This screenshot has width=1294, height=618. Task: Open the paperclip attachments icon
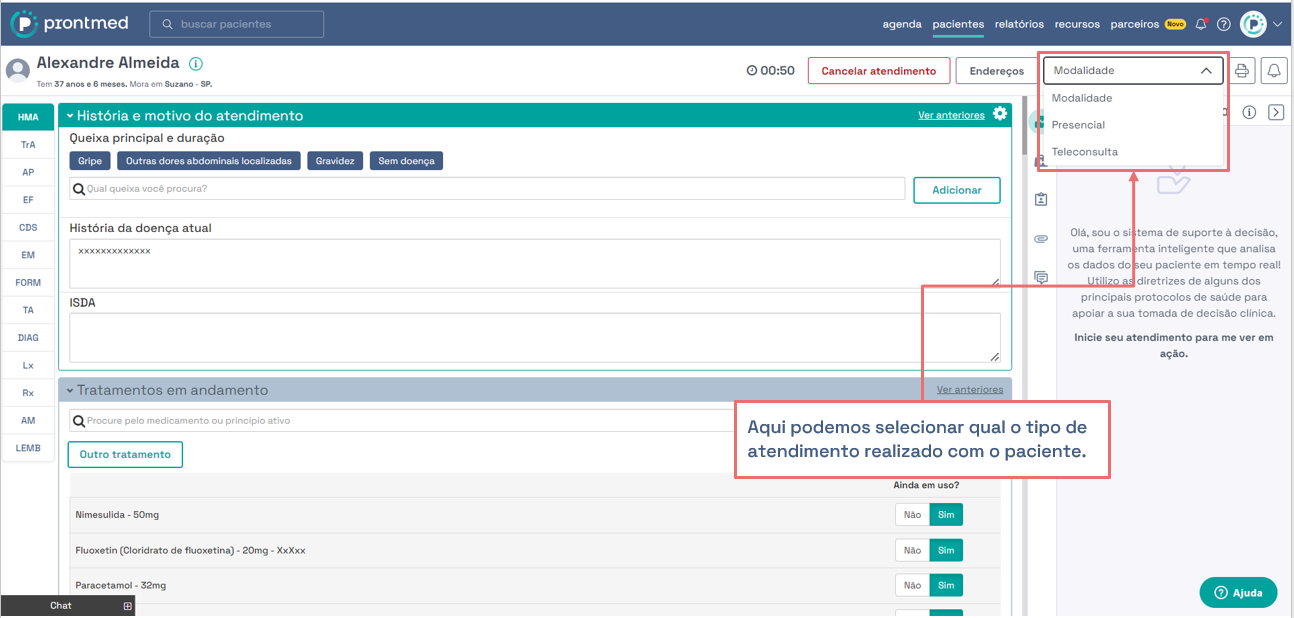1041,239
